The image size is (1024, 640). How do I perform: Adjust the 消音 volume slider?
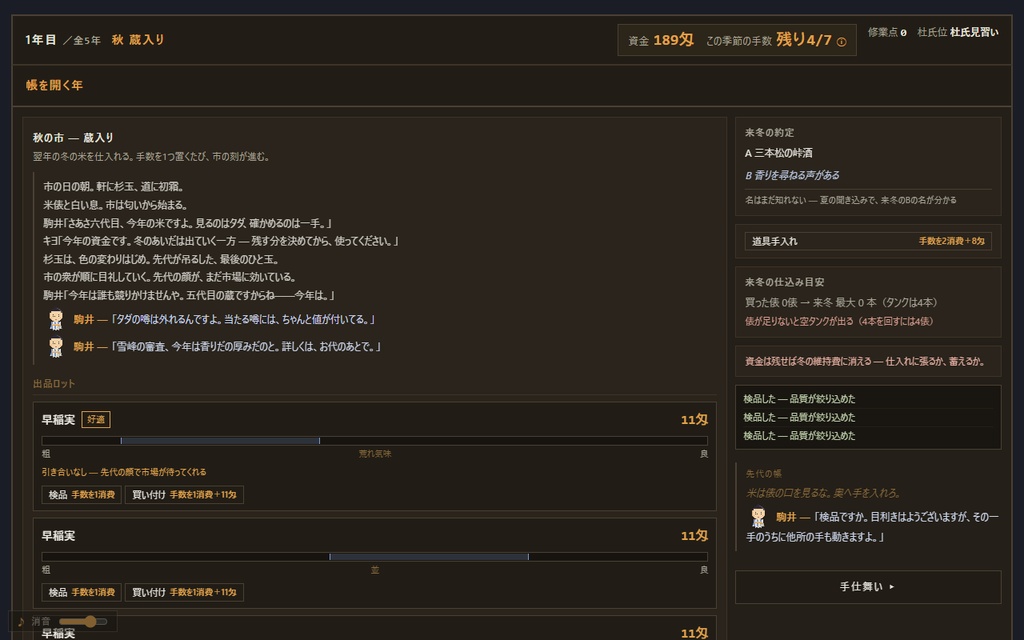tap(83, 621)
